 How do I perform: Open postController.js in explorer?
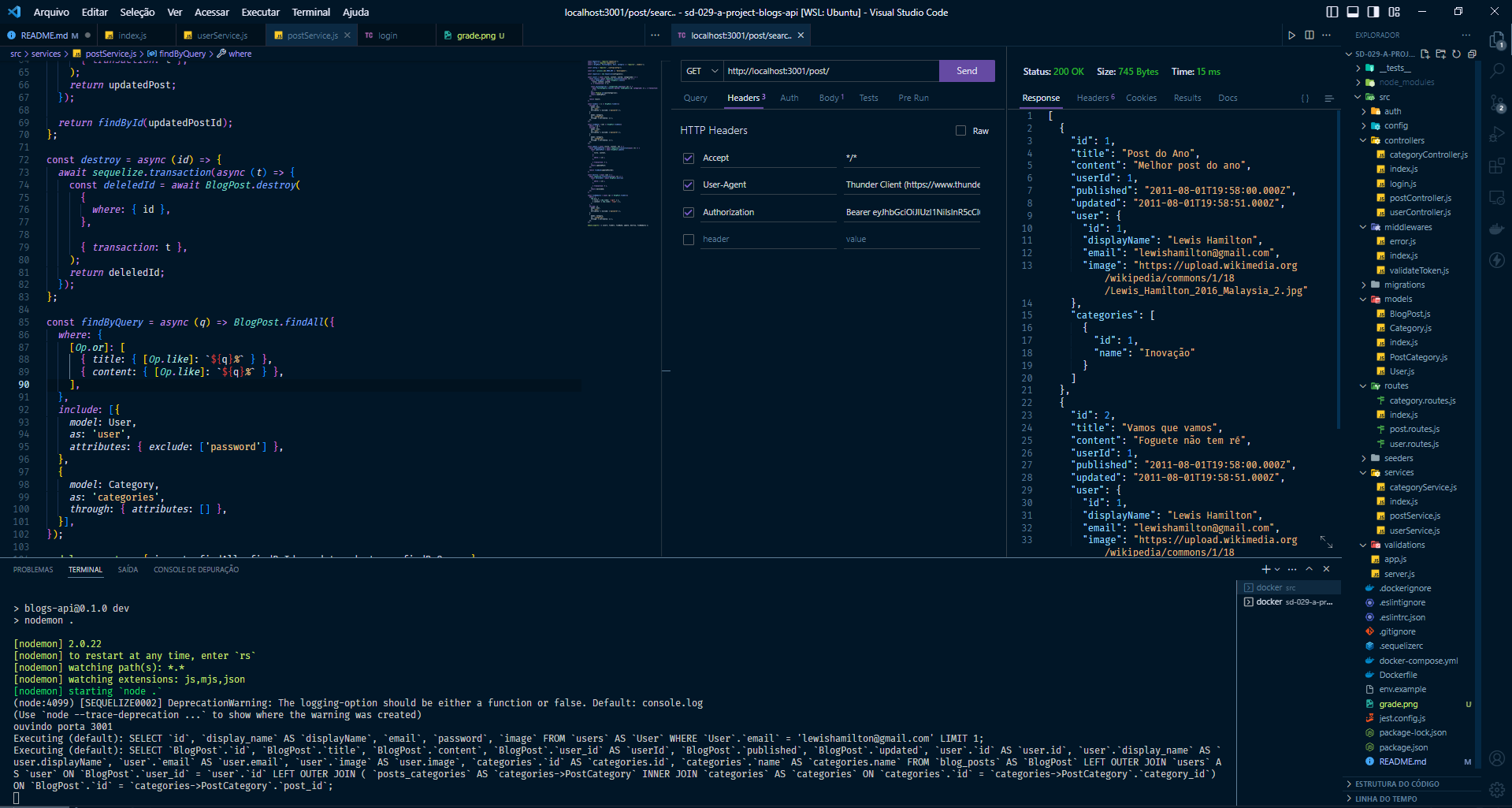pyautogui.click(x=1420, y=198)
